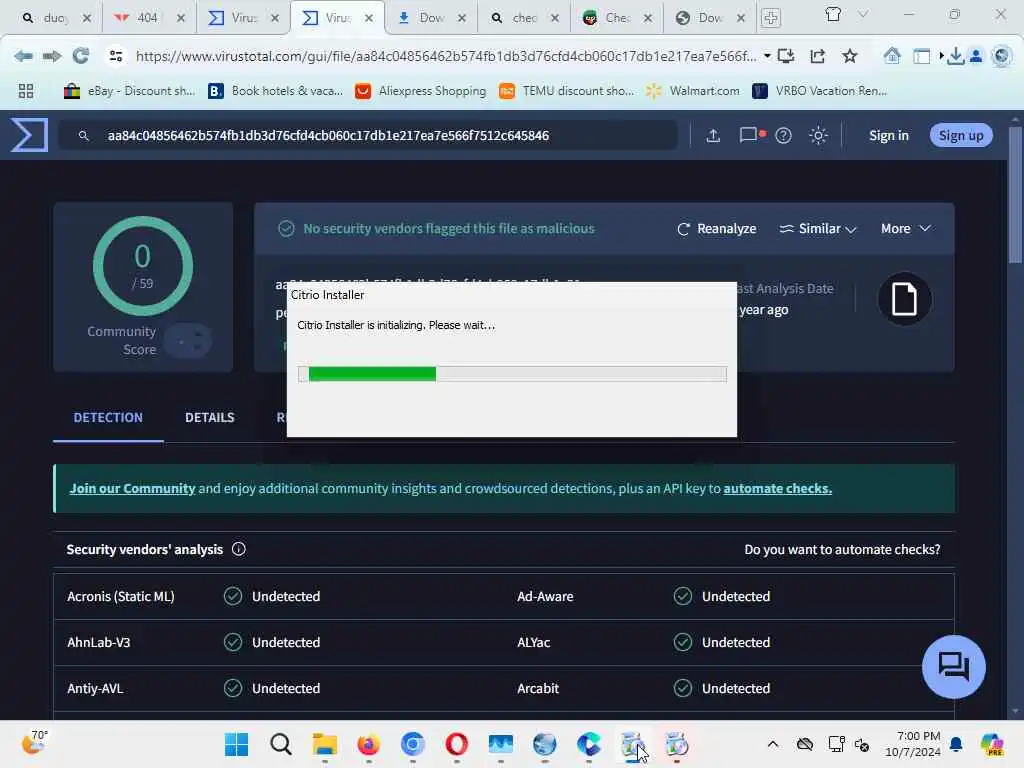
Task: Click the detection score circle 0/59
Action: click(x=143, y=266)
